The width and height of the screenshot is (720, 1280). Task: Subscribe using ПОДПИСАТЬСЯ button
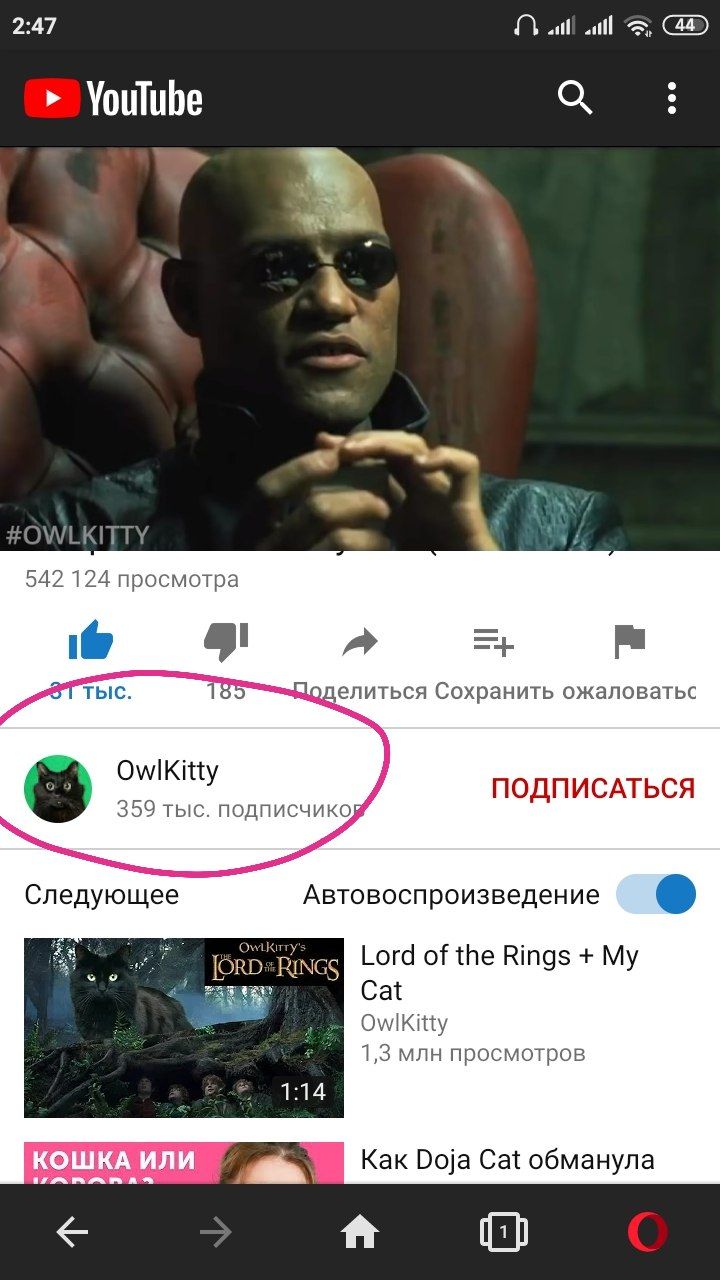pyautogui.click(x=593, y=788)
